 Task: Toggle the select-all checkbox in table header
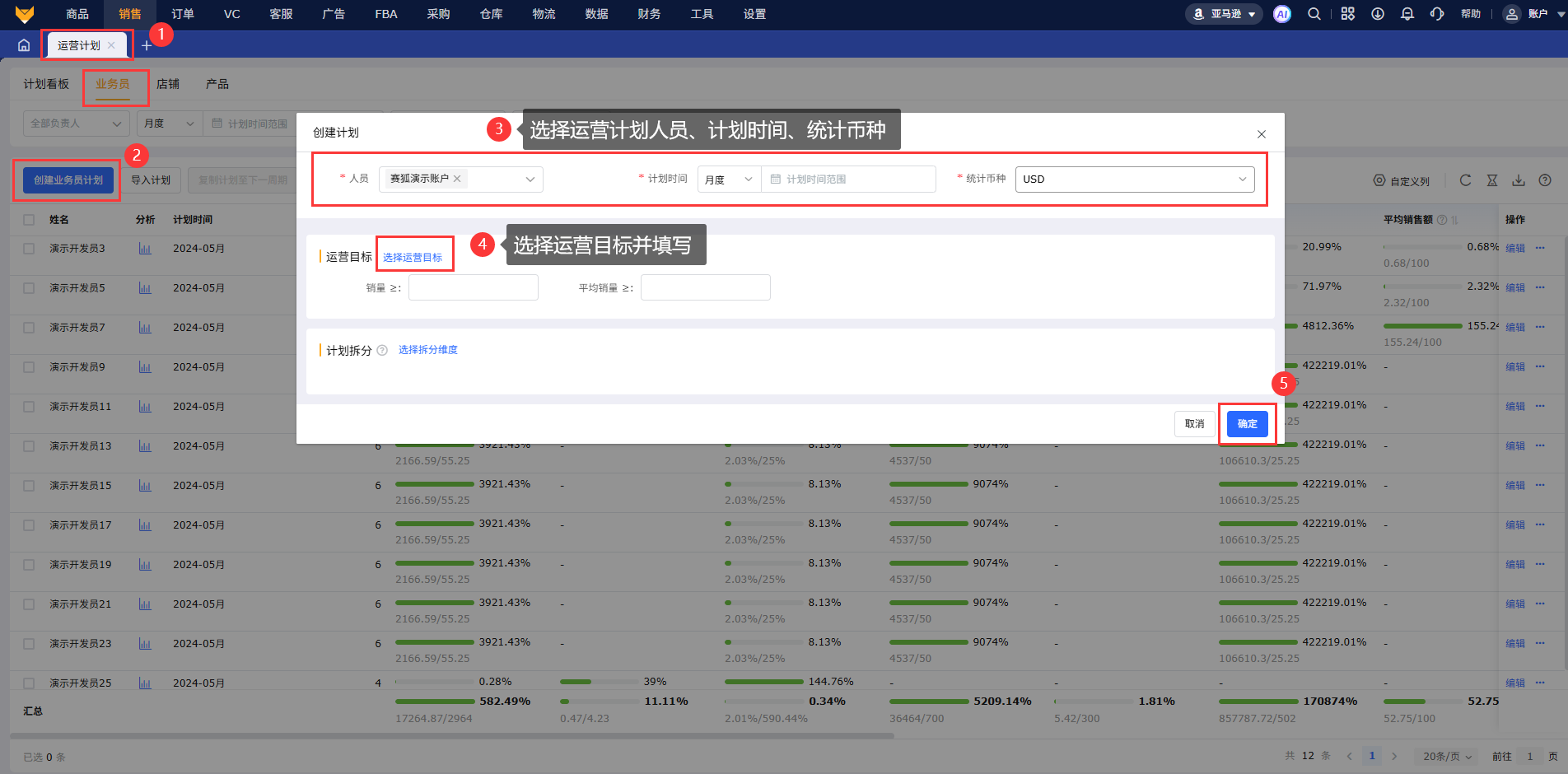click(x=29, y=220)
